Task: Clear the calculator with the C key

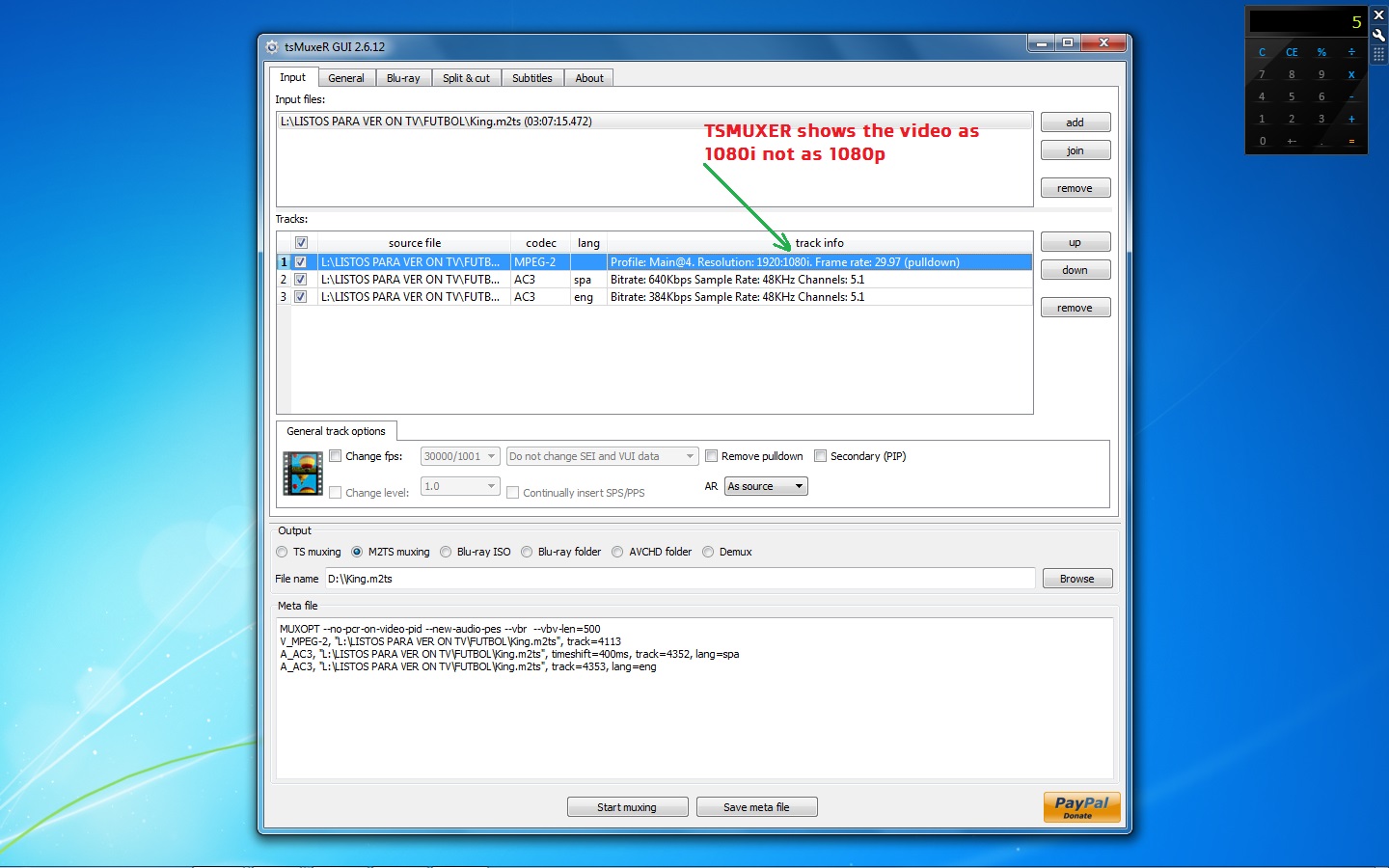Action: (1262, 52)
